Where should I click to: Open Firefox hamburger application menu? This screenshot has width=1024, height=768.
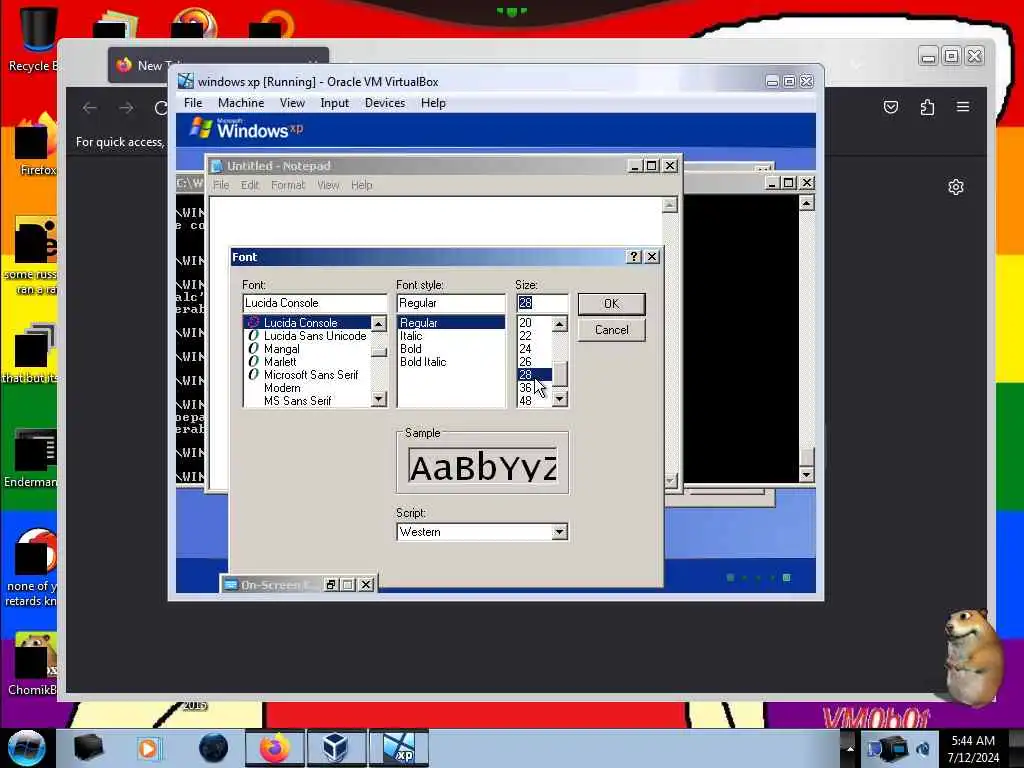[963, 107]
